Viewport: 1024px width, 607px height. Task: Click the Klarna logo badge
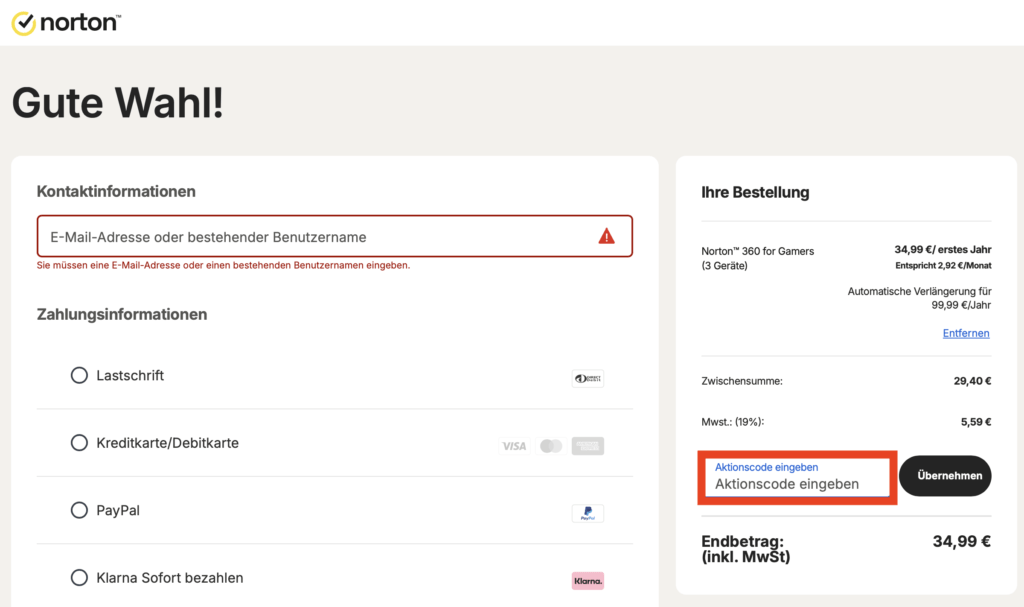point(588,580)
